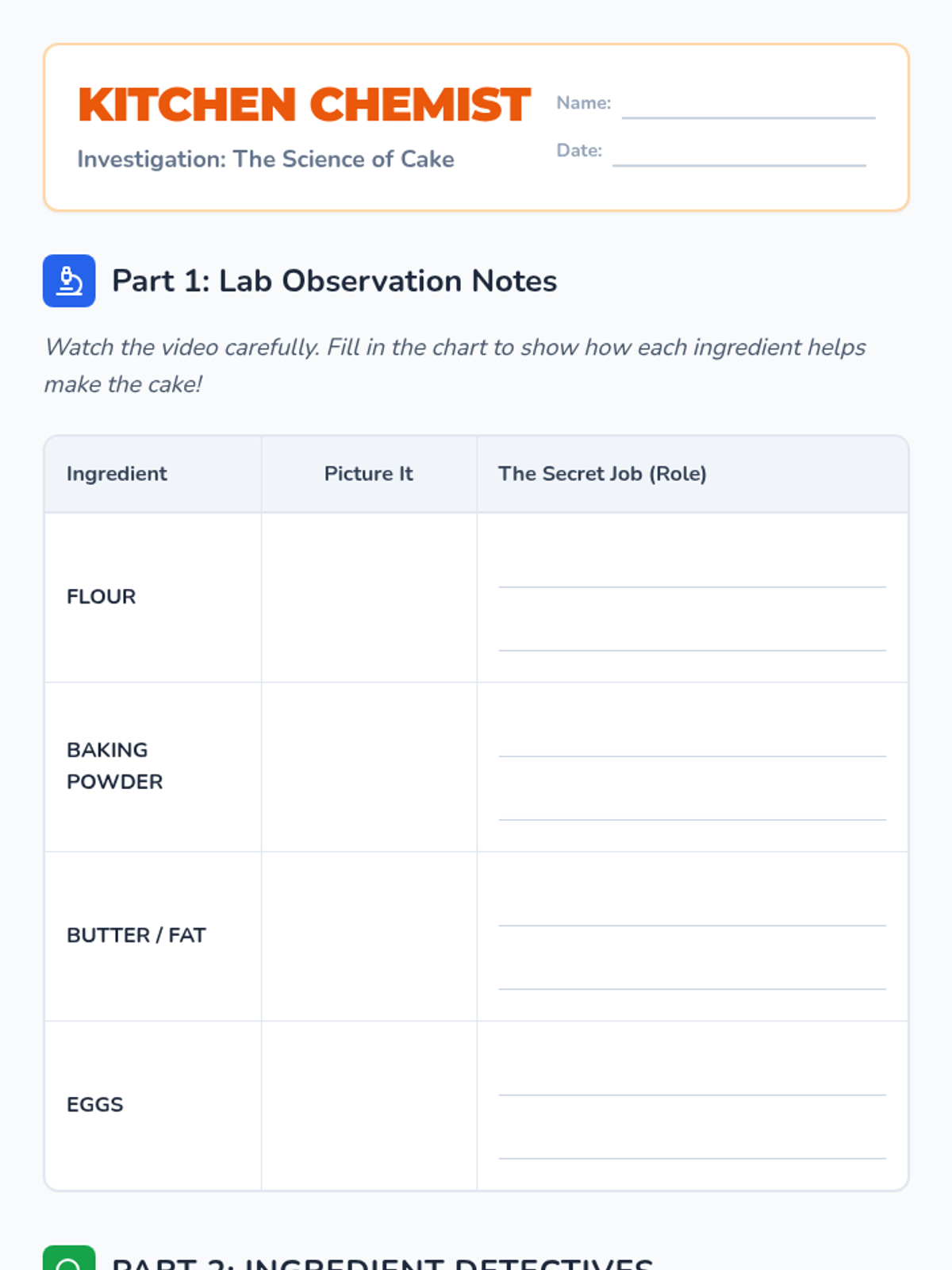Click the Part 1: Lab Observation Notes heading
952x1270 pixels.
[334, 281]
